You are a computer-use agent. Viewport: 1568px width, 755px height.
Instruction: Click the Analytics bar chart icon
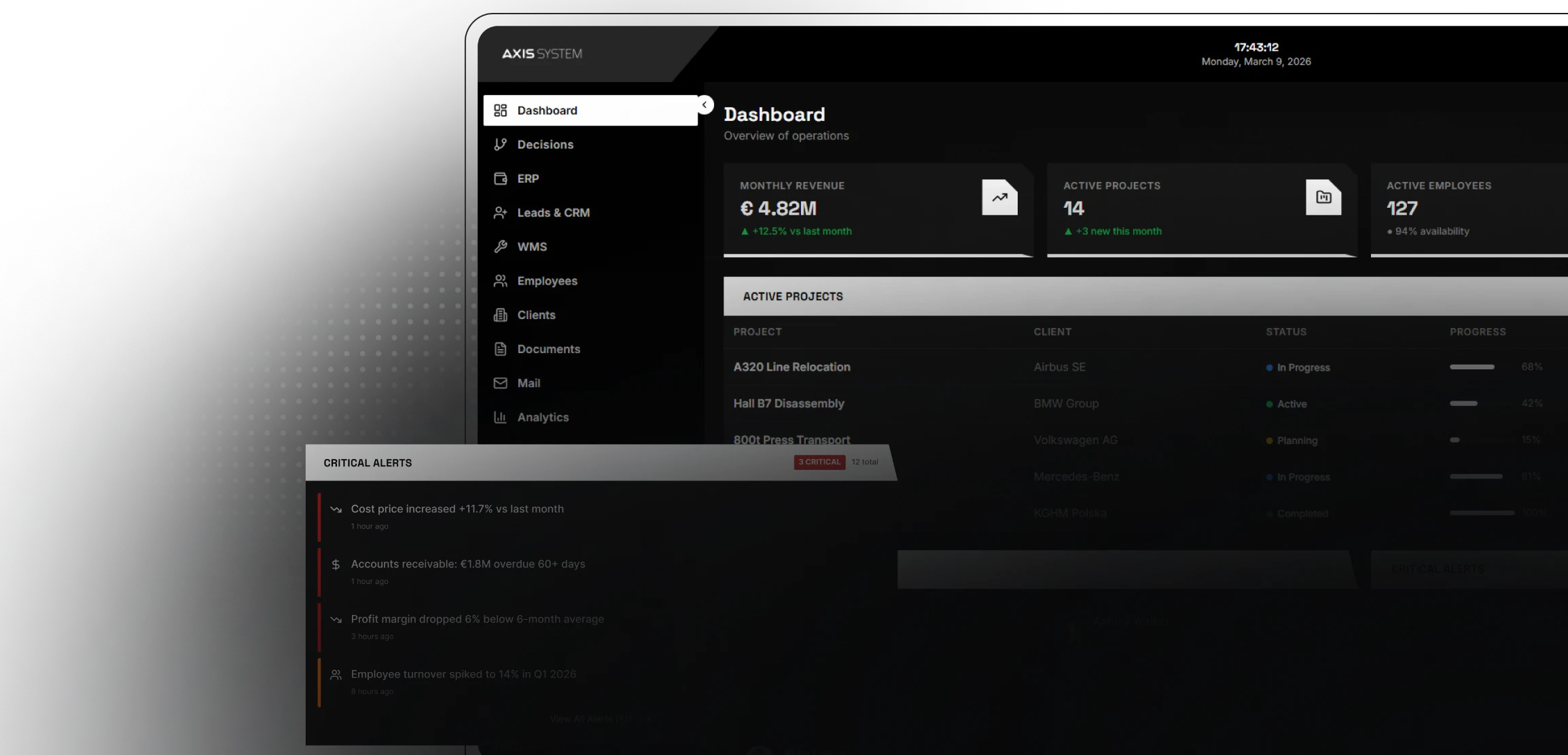point(501,418)
